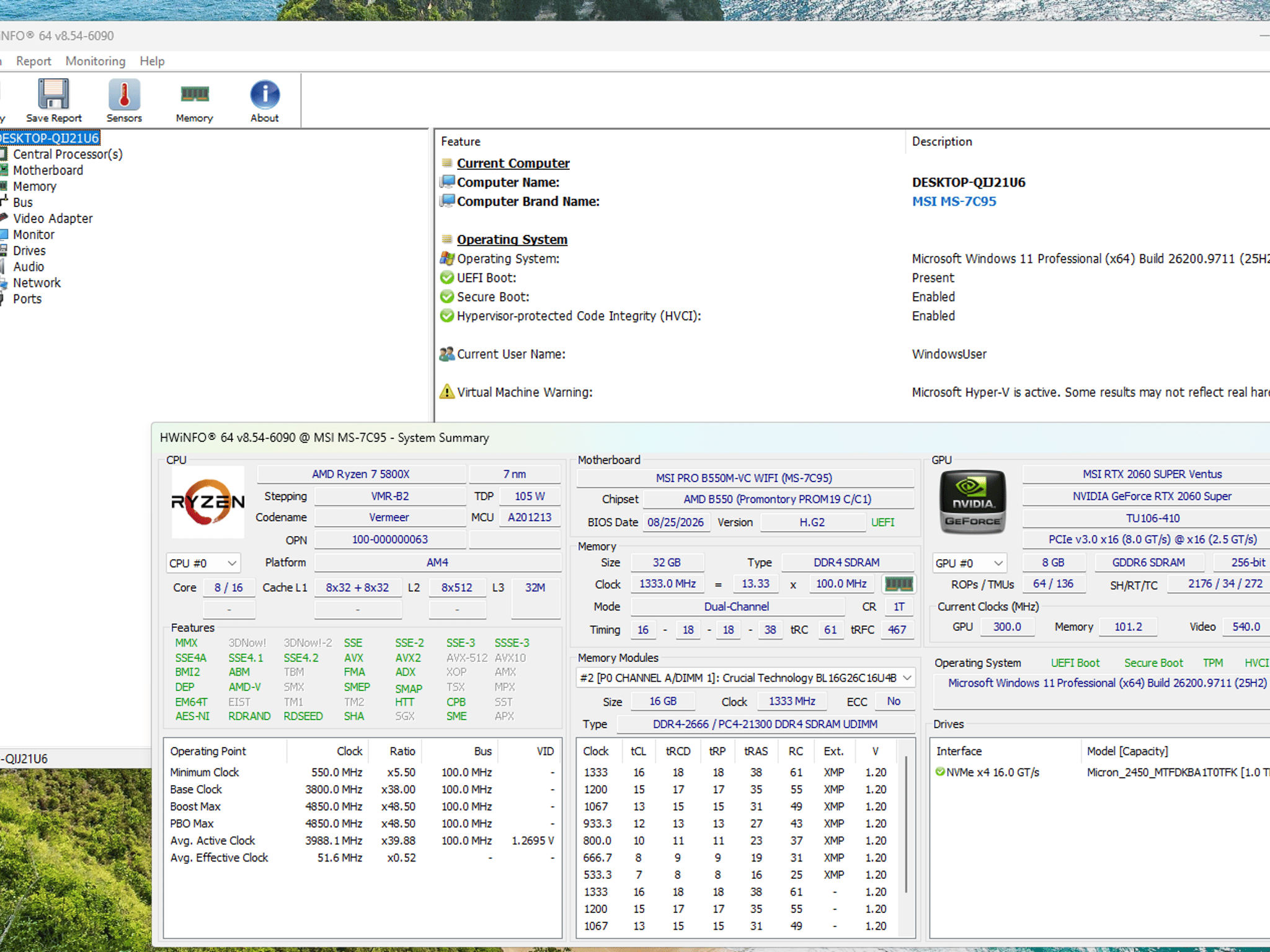Select Video Adapter in the tree
Image resolution: width=1270 pixels, height=952 pixels.
coord(53,219)
